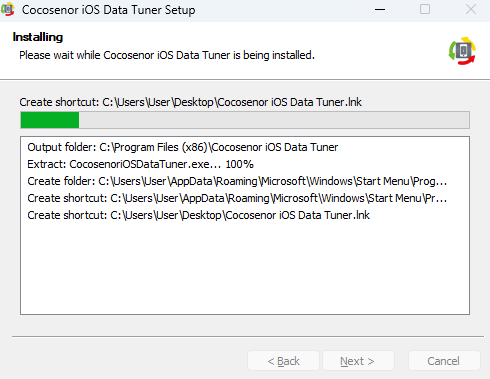Click the Cocosenor app icon in title bar
This screenshot has width=490, height=379.
(8, 9)
